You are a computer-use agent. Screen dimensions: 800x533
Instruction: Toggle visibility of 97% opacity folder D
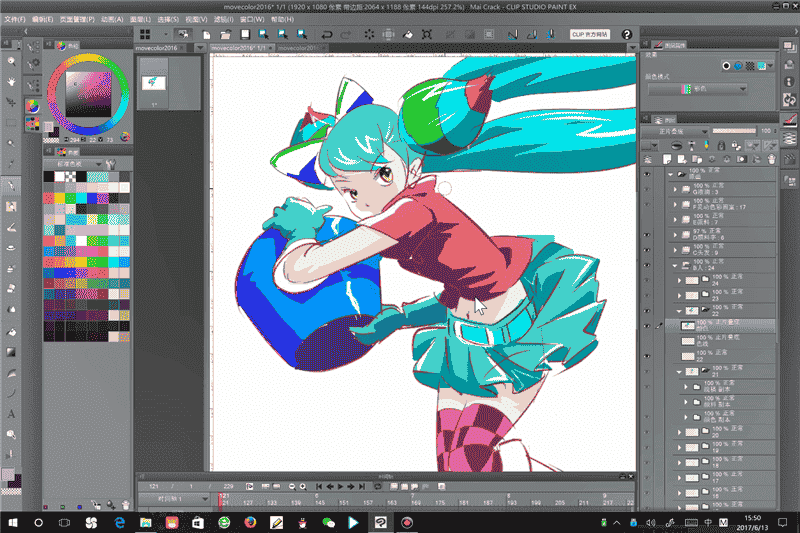(647, 235)
